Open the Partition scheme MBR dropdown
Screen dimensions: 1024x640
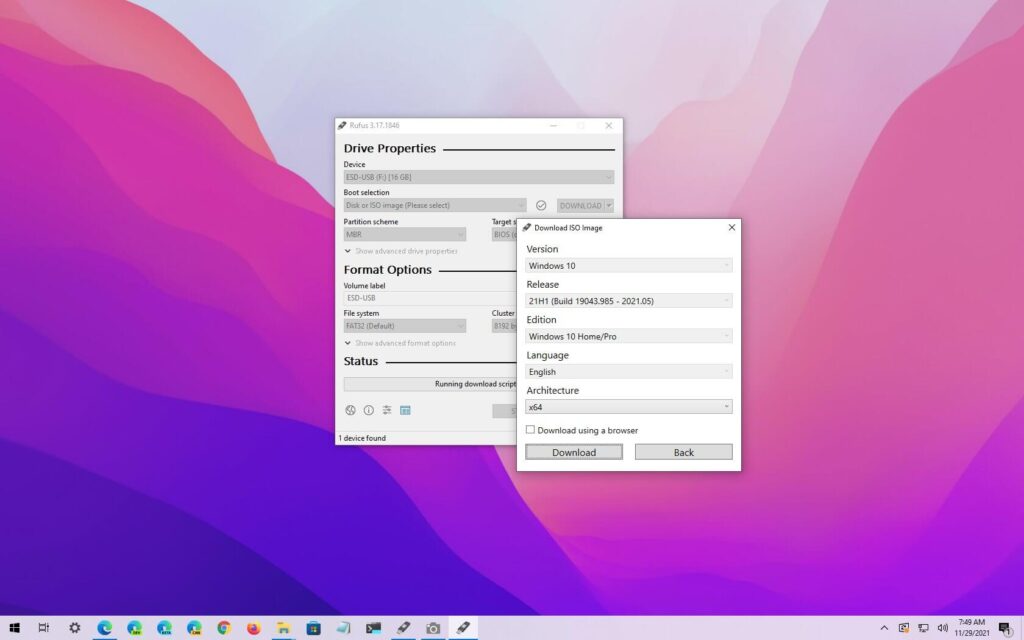(405, 234)
